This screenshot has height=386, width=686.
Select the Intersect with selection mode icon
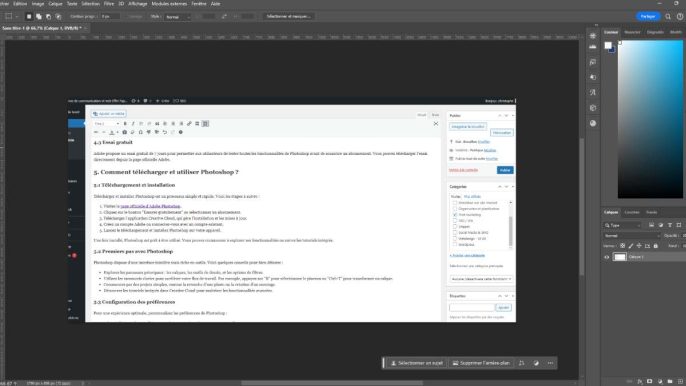tap(58, 17)
